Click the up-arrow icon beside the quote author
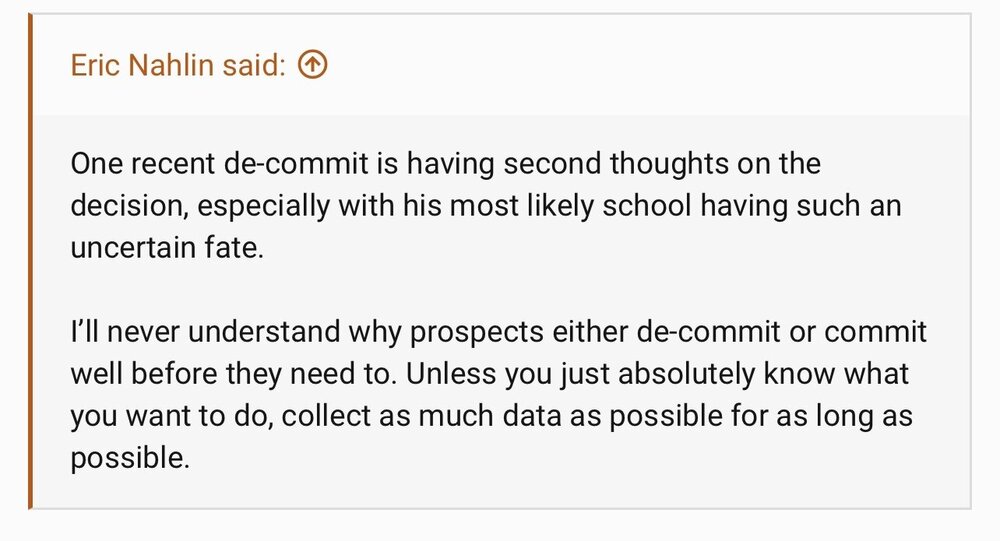Viewport: 1000px width, 541px height. pos(313,66)
